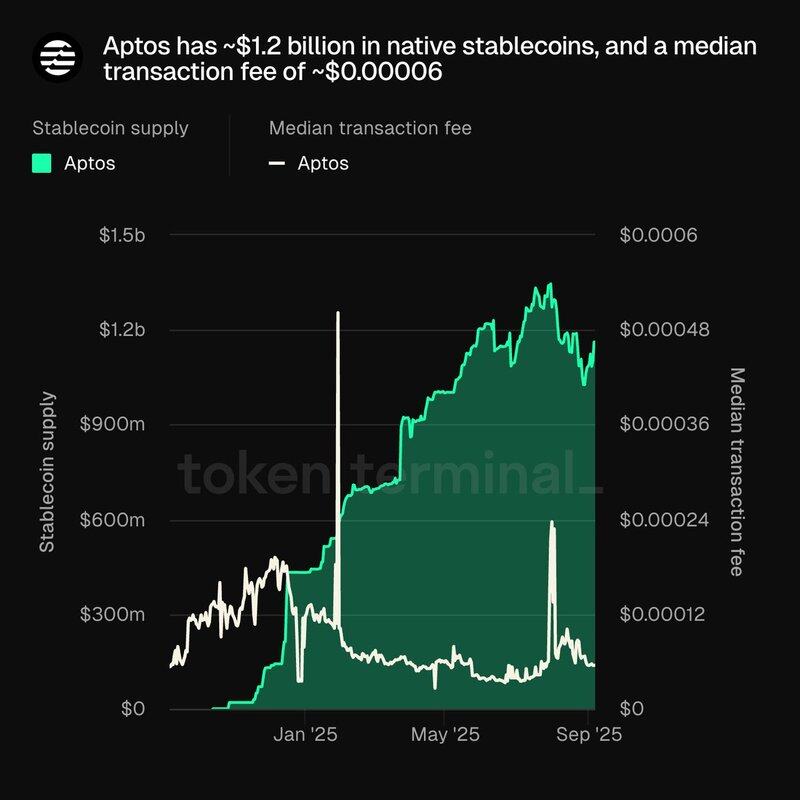Click the Aptos logo icon
800x800 pixels.
tap(57, 58)
